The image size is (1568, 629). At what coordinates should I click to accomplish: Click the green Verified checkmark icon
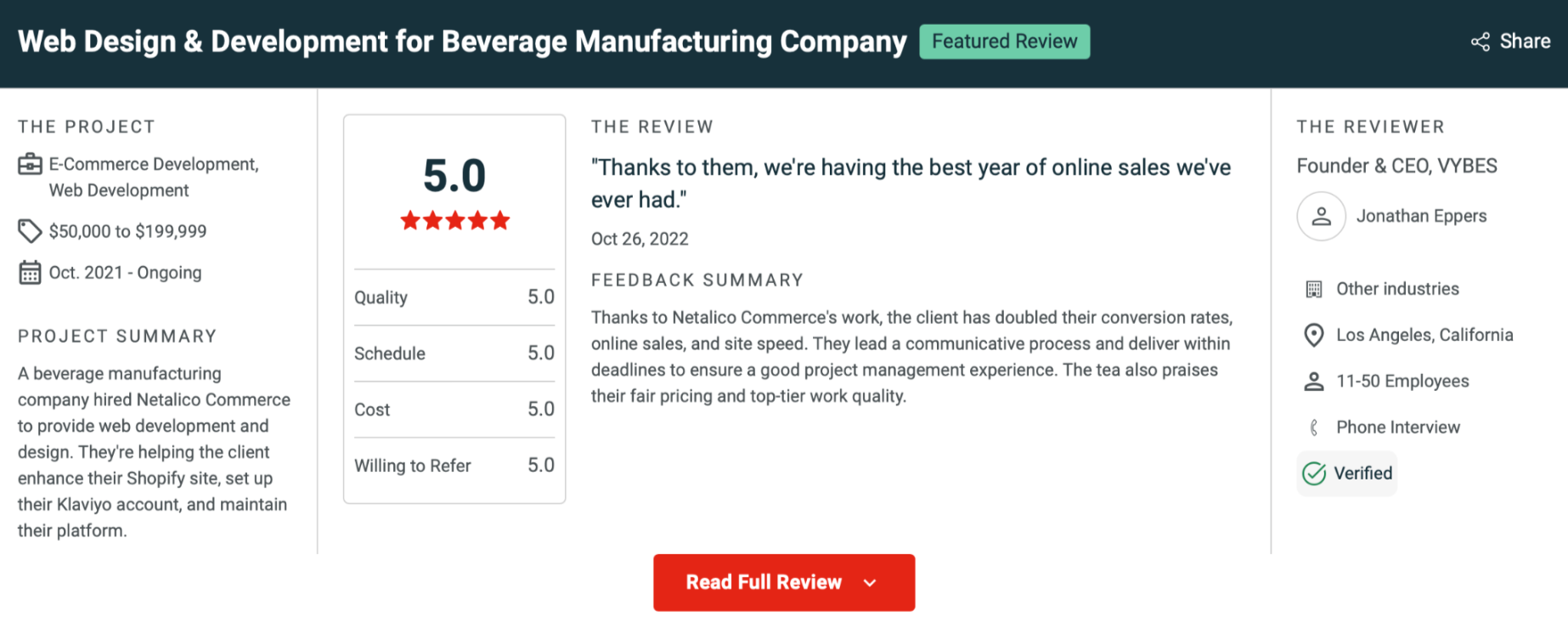pyautogui.click(x=1314, y=473)
